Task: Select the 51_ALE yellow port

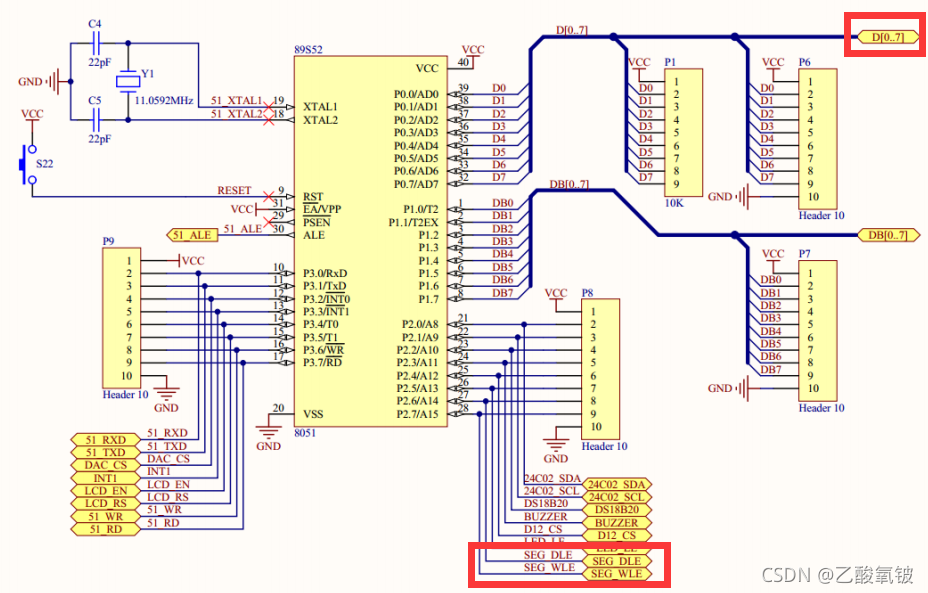Action: pyautogui.click(x=192, y=235)
